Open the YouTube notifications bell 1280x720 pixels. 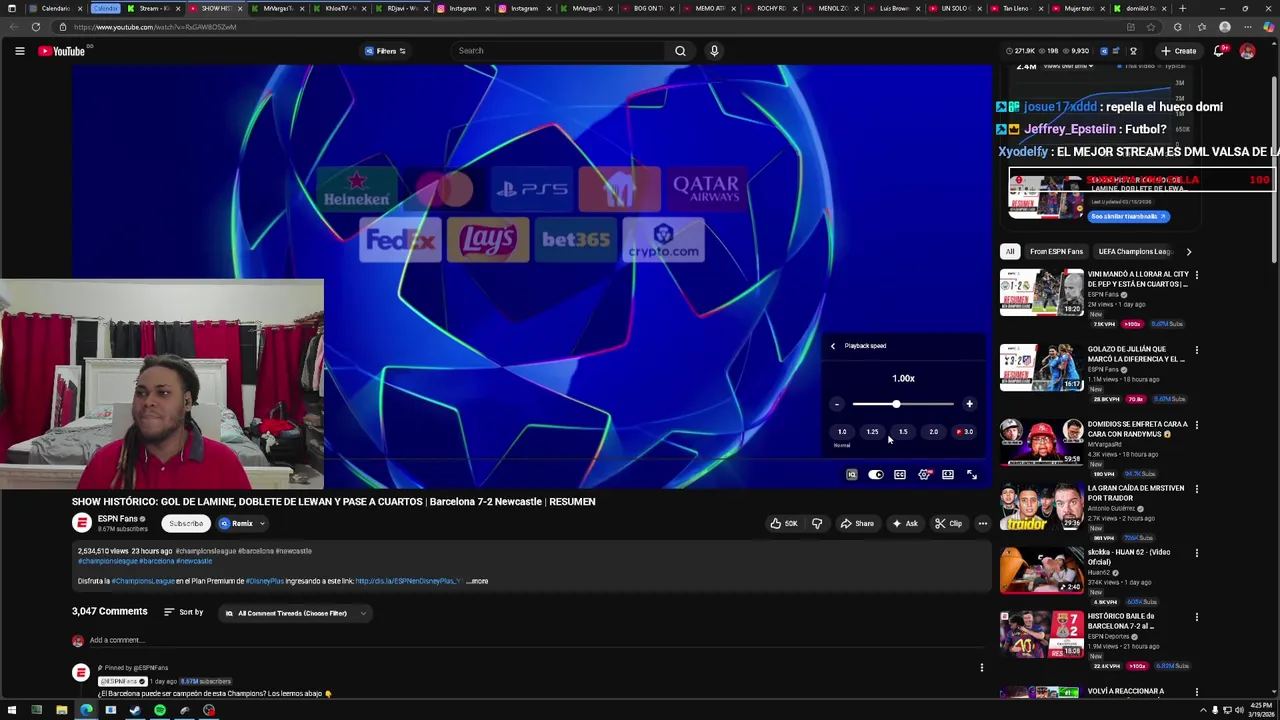click(1219, 51)
